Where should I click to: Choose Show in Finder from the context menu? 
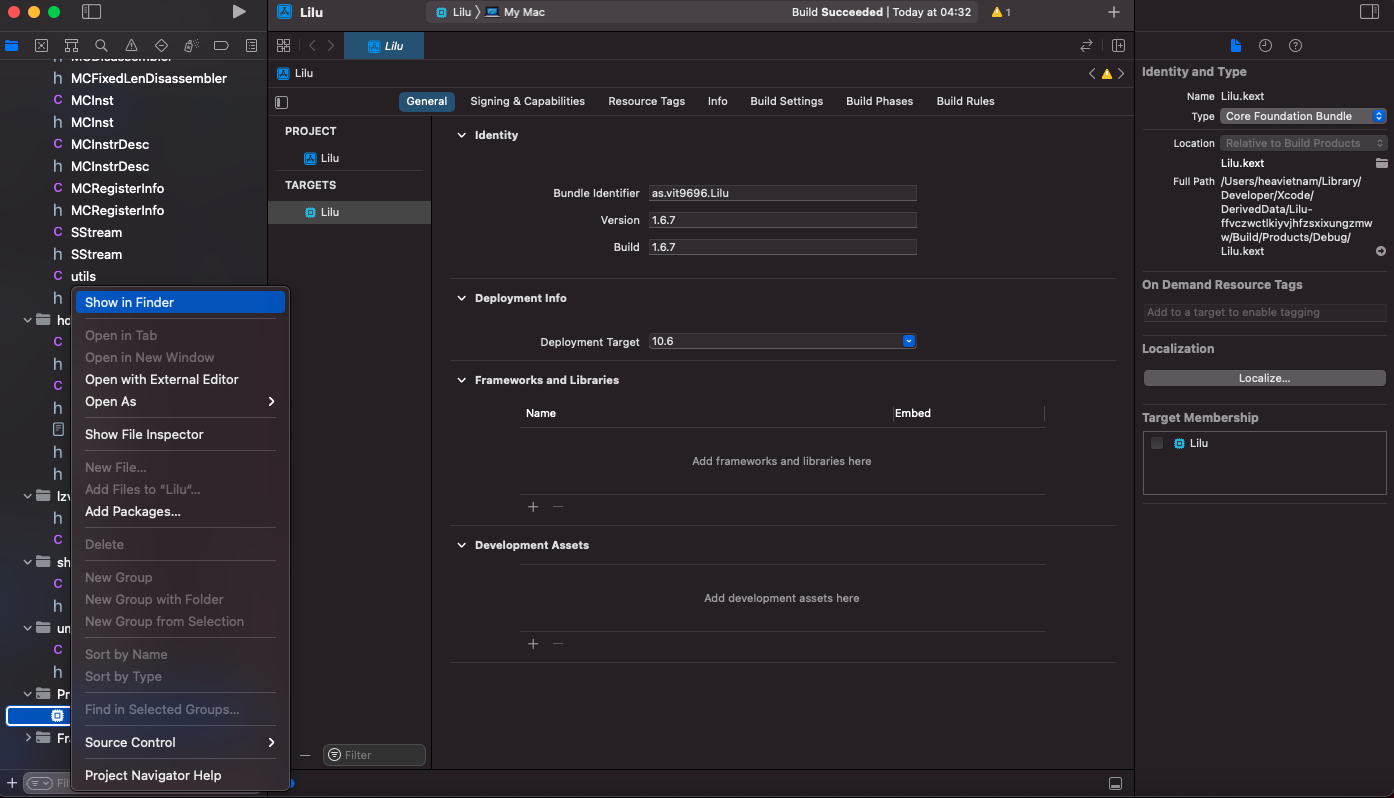click(x=180, y=302)
